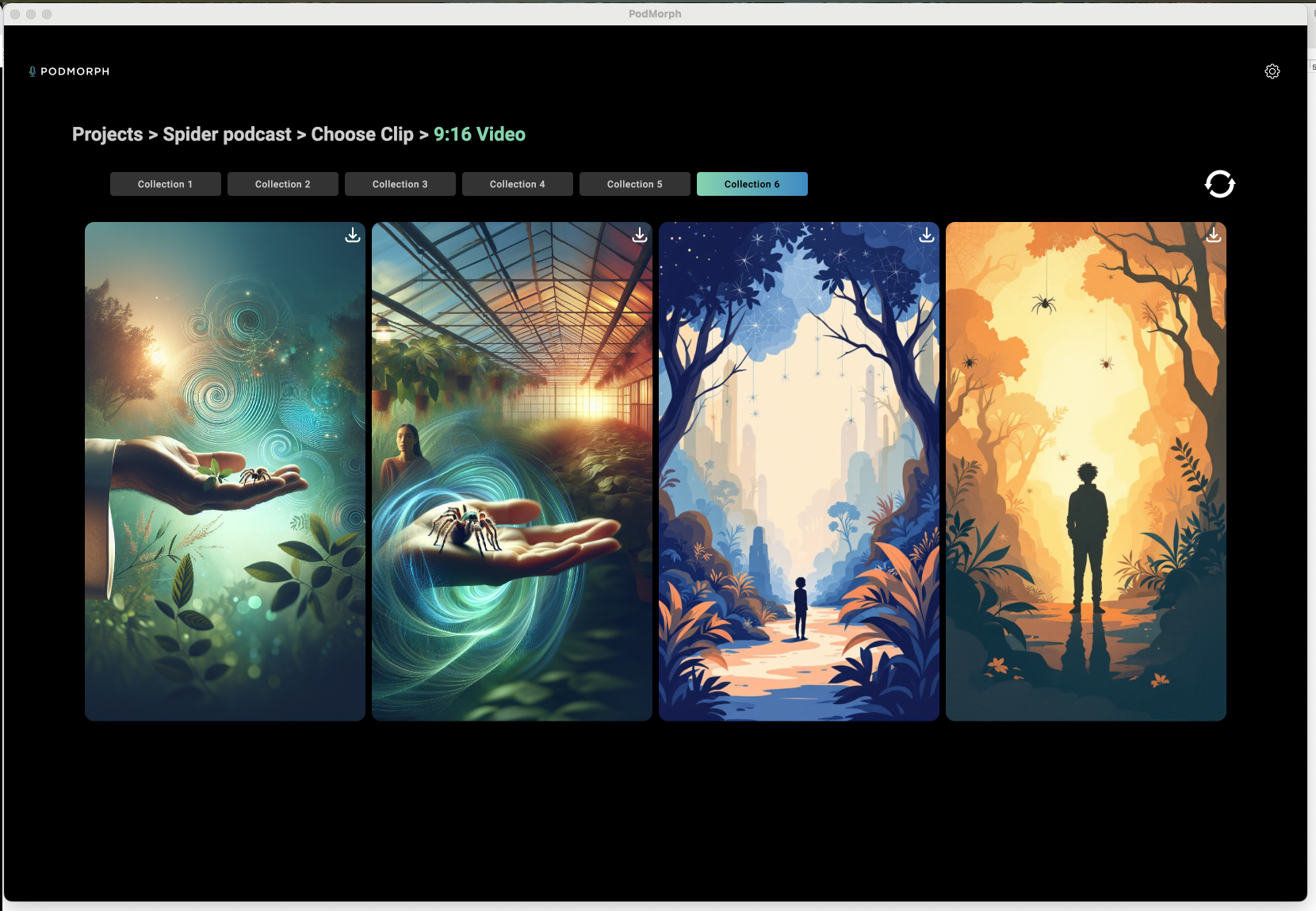Image resolution: width=1316 pixels, height=911 pixels.
Task: Download the greenhouse tarantula image
Action: [x=640, y=235]
